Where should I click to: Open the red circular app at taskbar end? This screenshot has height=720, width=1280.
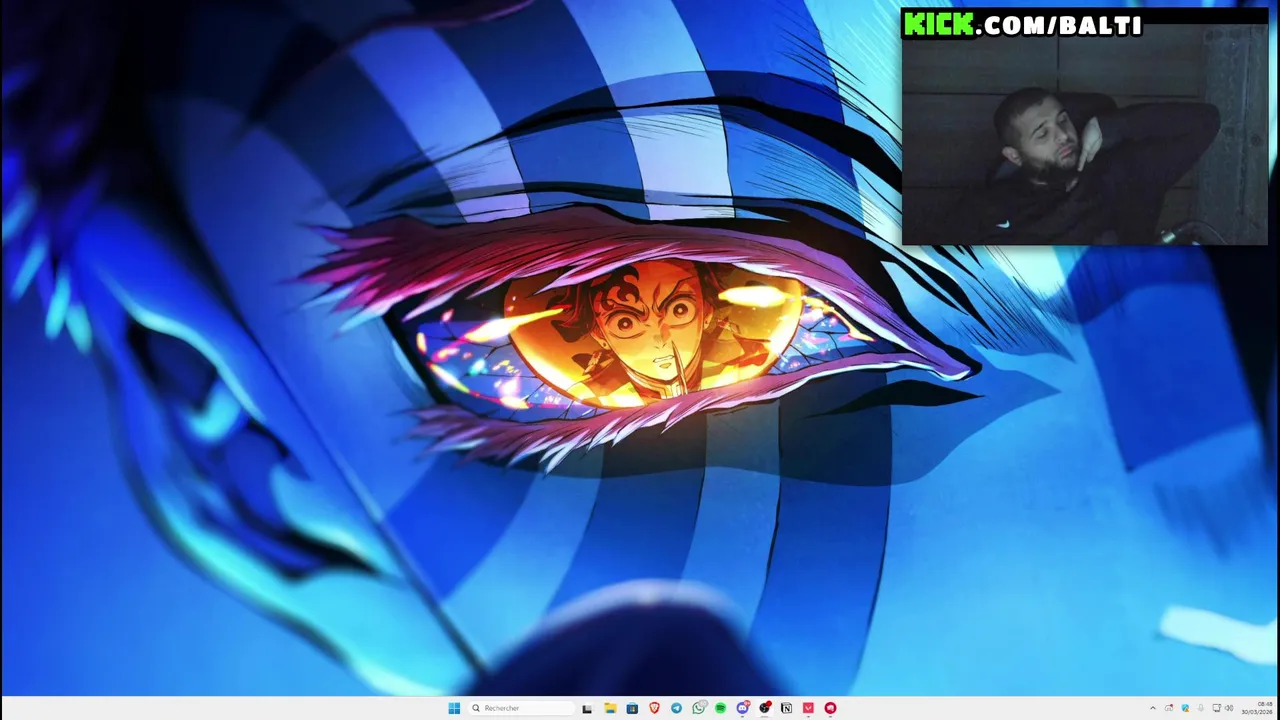click(830, 708)
